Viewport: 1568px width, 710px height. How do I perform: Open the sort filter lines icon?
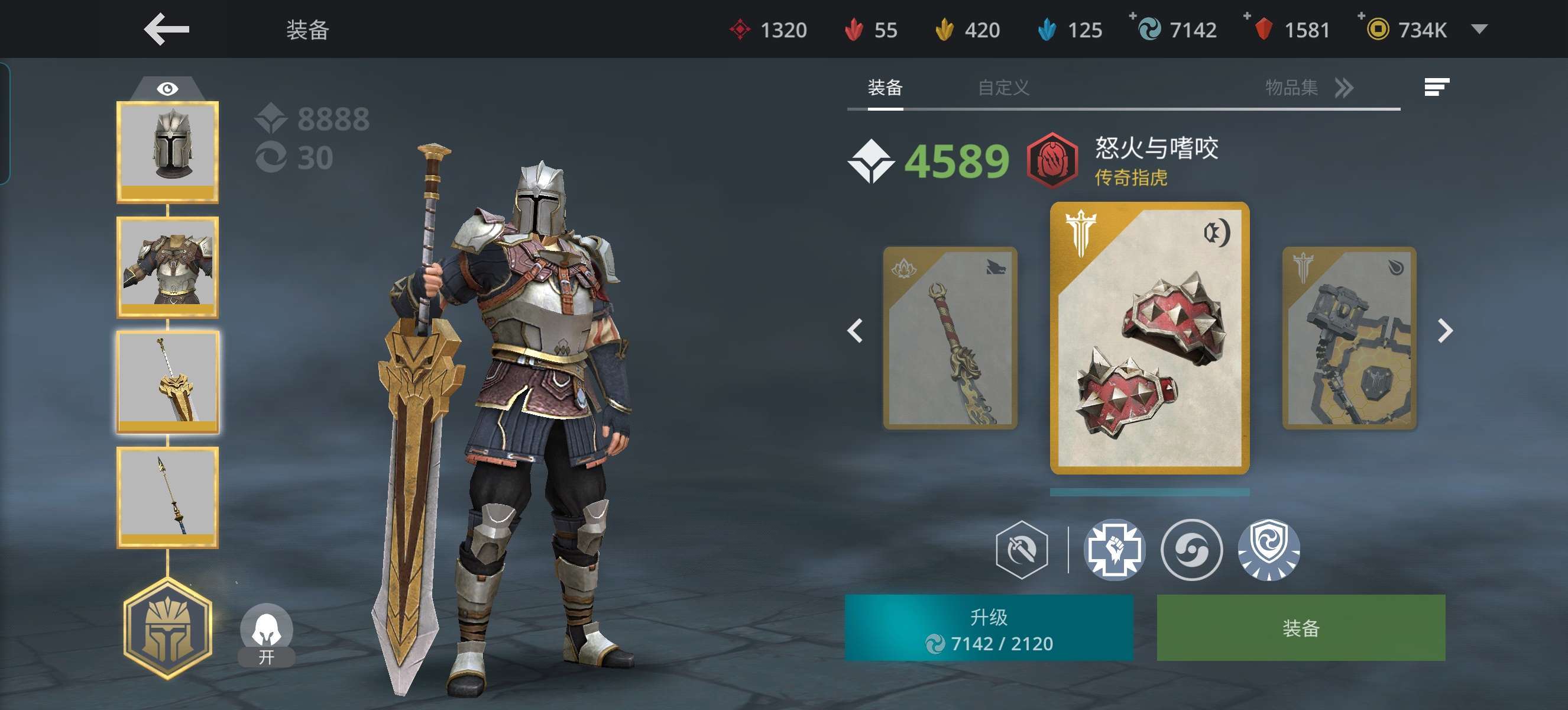(1437, 87)
